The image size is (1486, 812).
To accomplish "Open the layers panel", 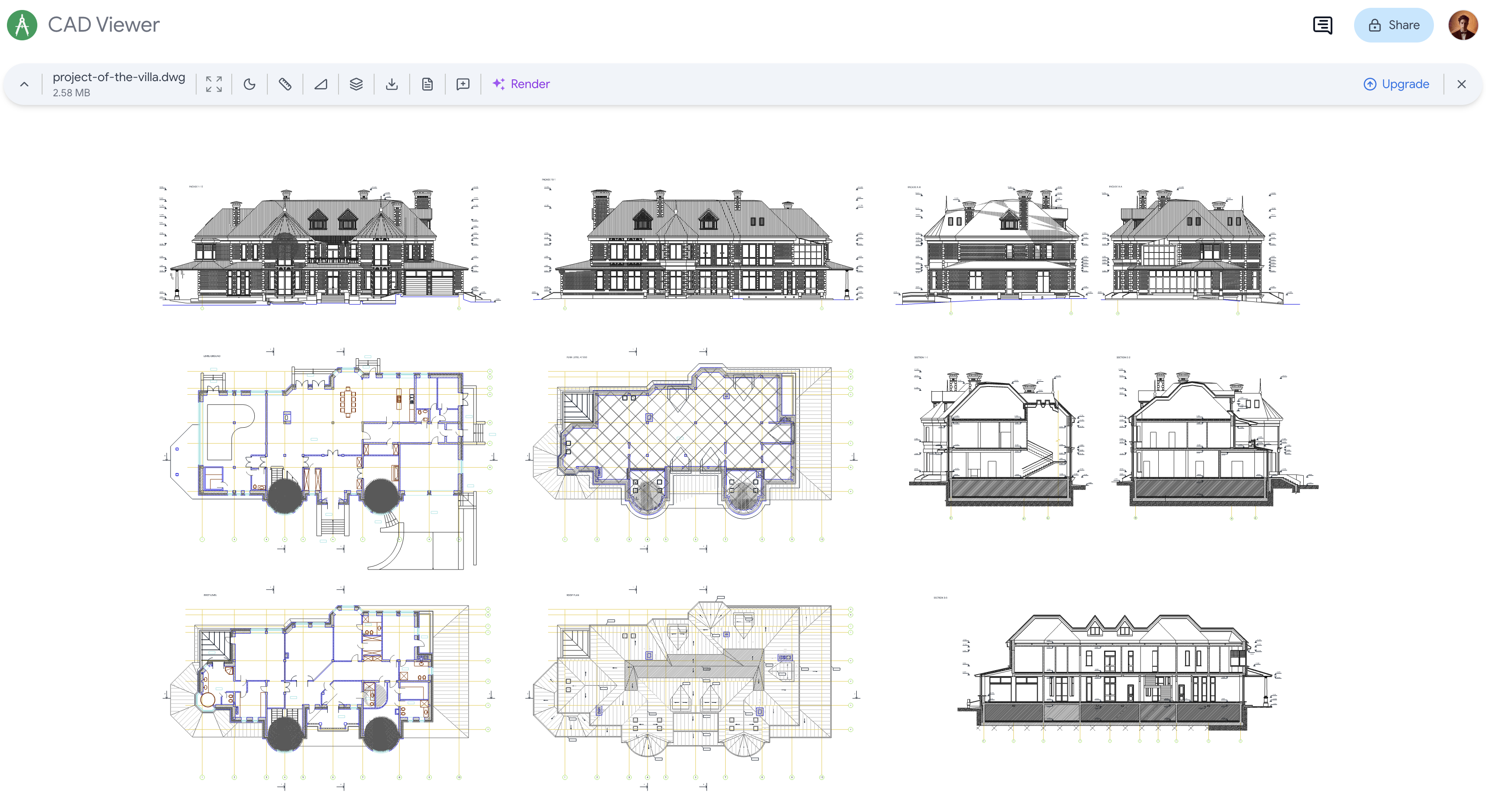I will [356, 84].
